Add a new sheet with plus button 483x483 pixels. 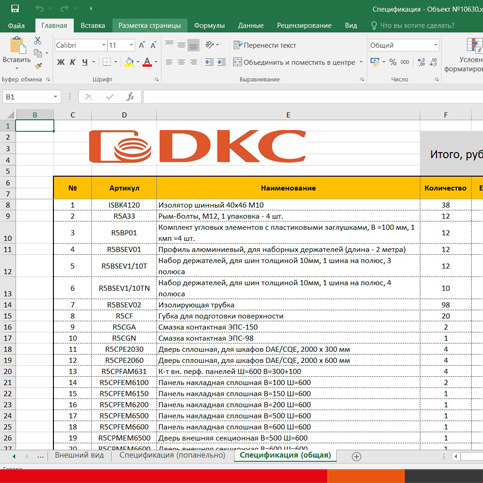(356, 456)
